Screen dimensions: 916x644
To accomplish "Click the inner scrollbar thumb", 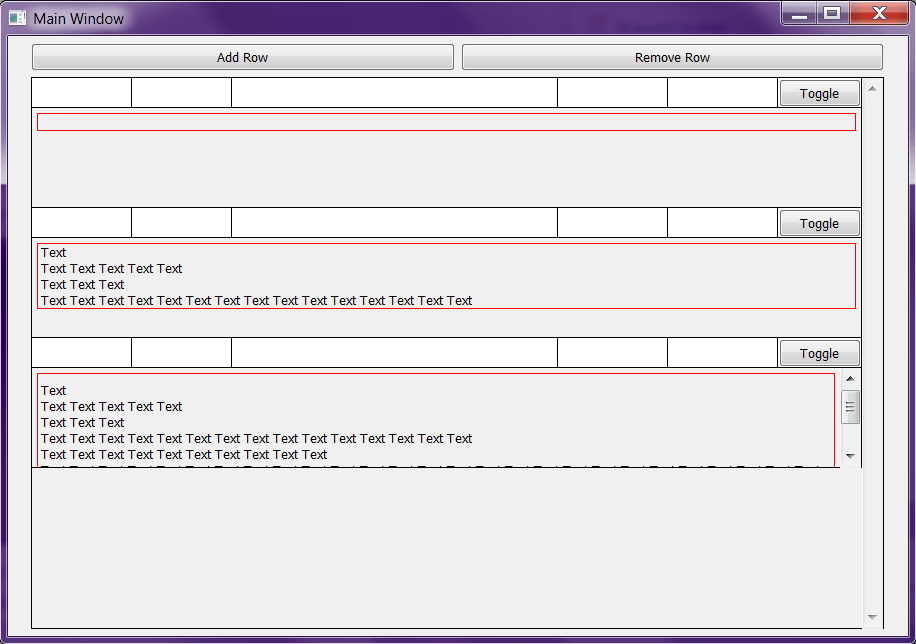I will pyautogui.click(x=850, y=406).
